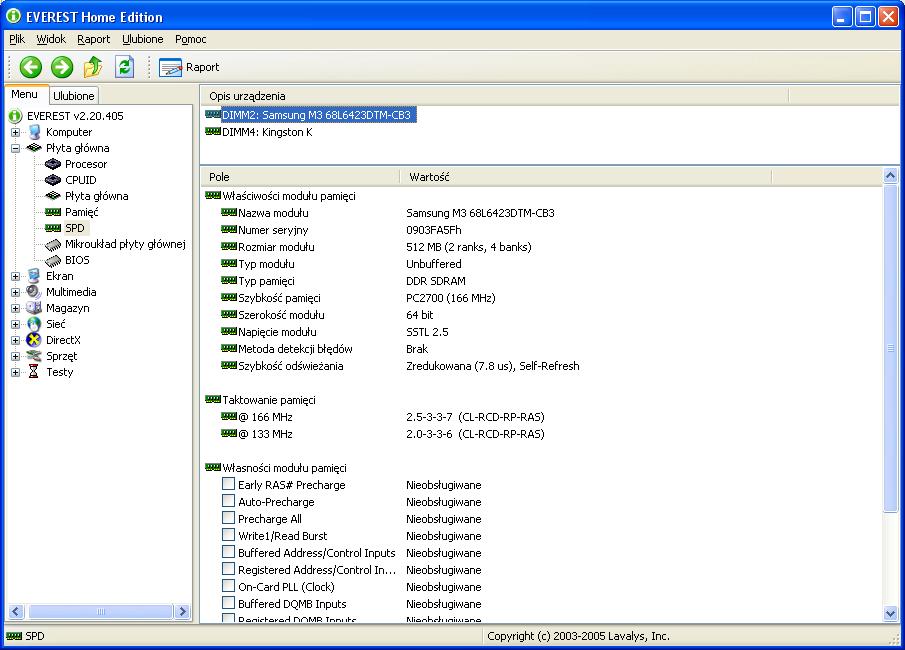Viewport: 905px width, 650px height.
Task: Click the green Forward arrow toolbar icon
Action: coord(62,67)
